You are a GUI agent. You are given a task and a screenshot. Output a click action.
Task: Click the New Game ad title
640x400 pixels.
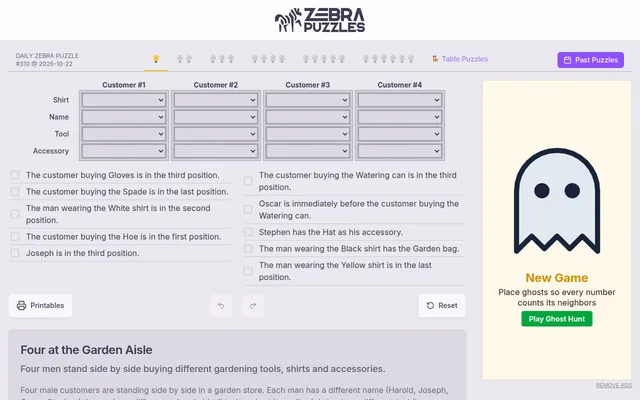pos(557,278)
